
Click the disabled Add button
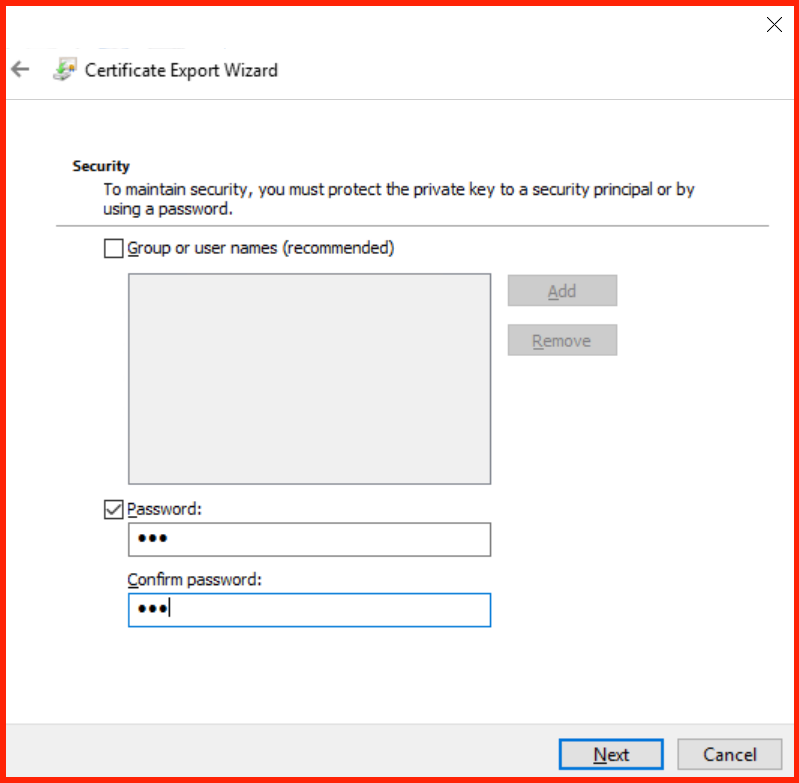click(562, 291)
